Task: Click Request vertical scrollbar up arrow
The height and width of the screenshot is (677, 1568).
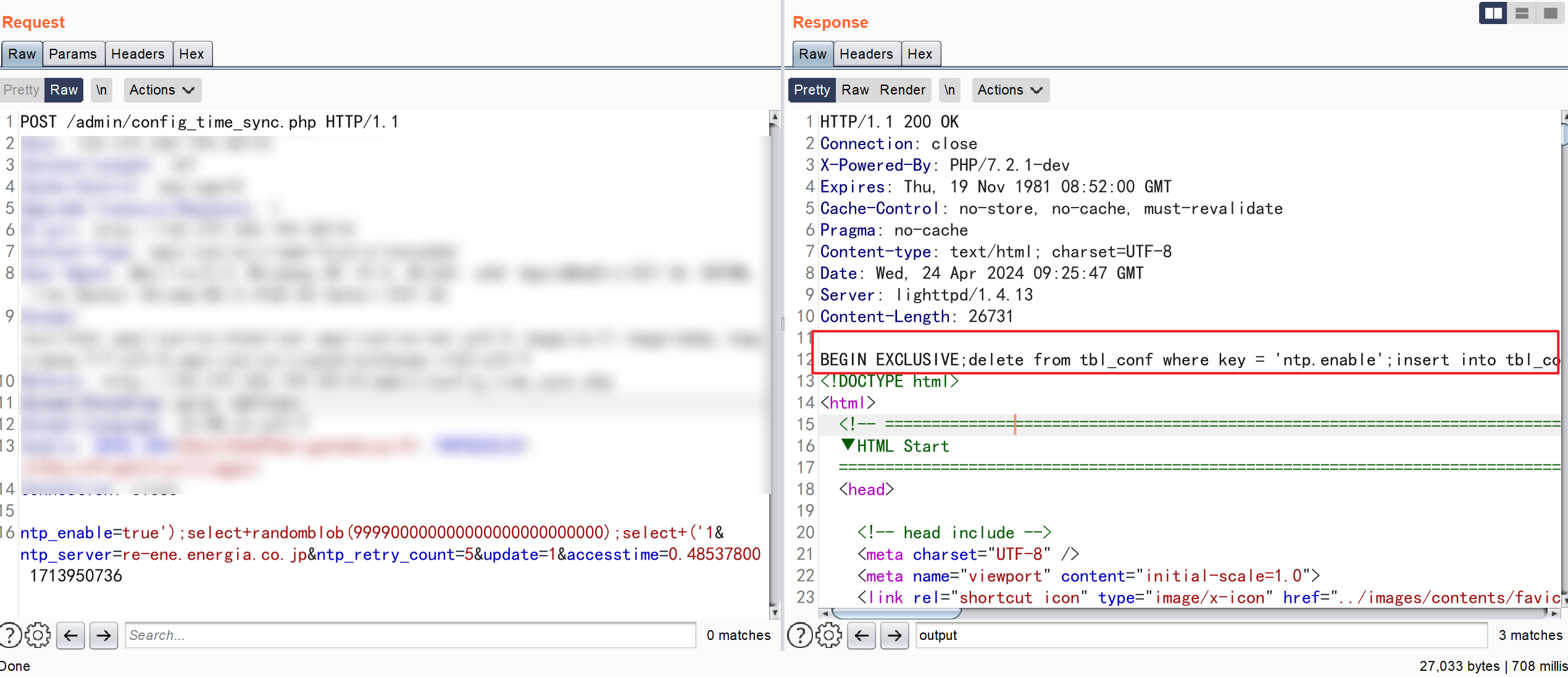Action: point(775,116)
